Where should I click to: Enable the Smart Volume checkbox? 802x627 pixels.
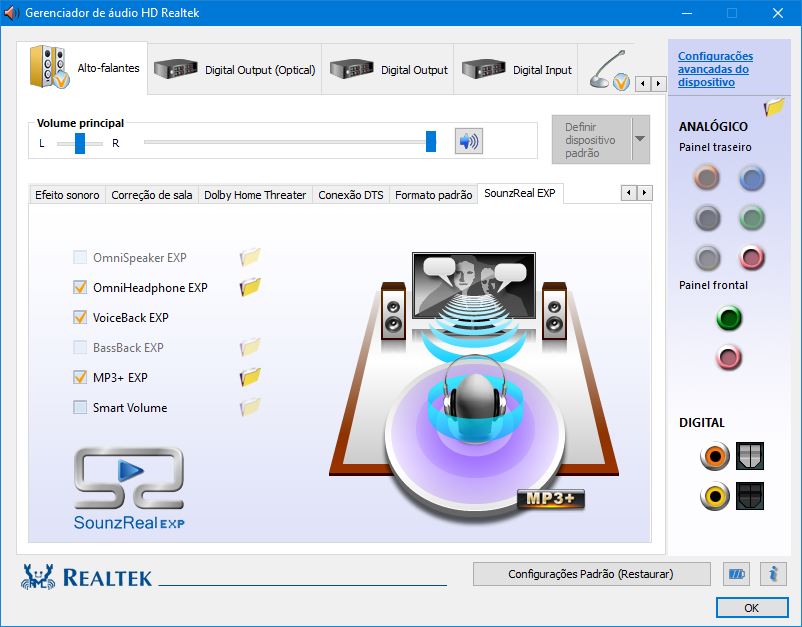point(80,407)
